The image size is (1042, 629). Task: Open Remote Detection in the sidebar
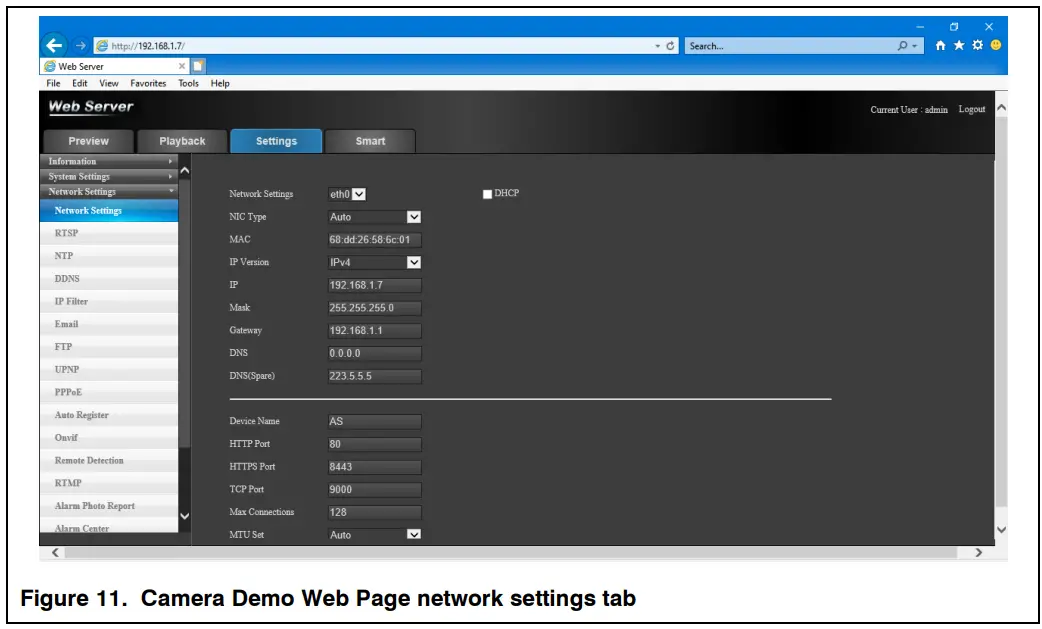tap(109, 460)
